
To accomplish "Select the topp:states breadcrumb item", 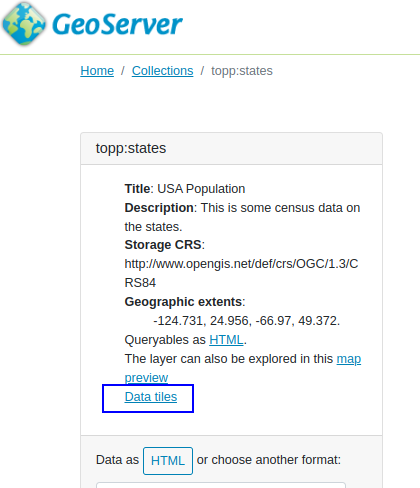I will coord(242,71).
